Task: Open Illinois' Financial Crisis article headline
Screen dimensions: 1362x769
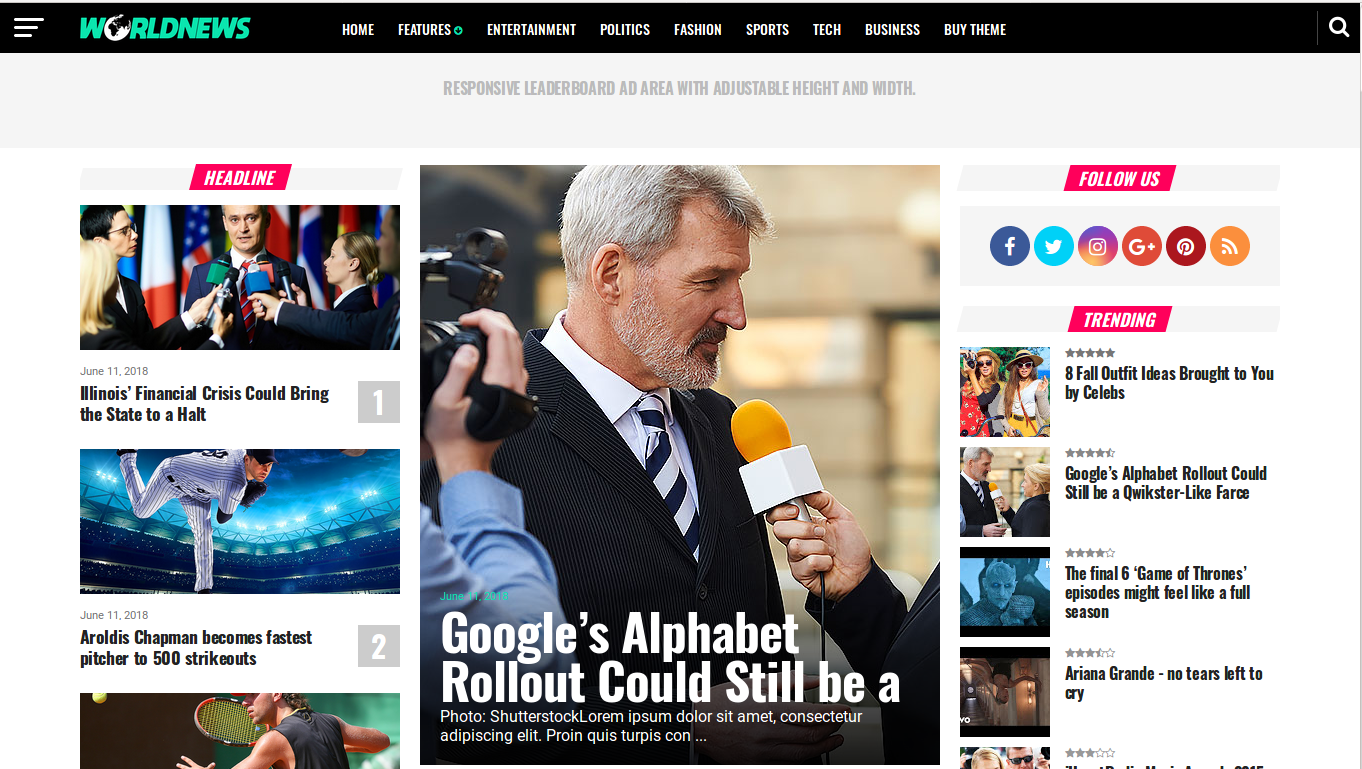Action: click(205, 404)
